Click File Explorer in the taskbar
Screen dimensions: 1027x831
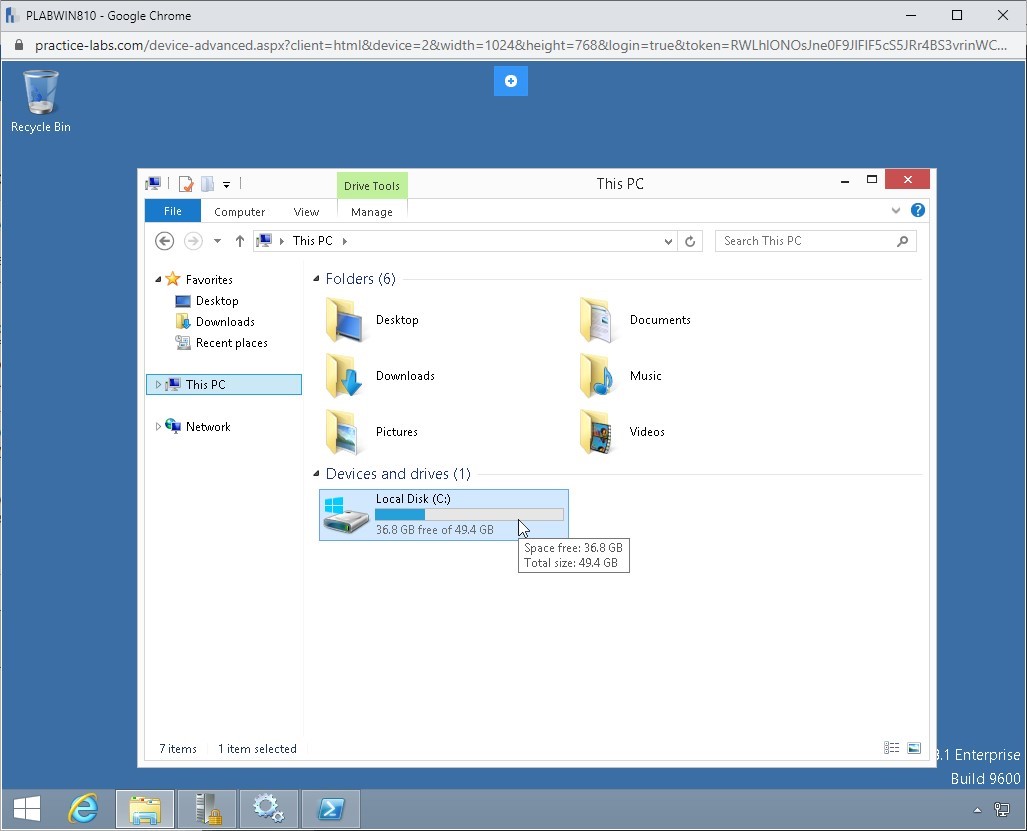pos(145,809)
